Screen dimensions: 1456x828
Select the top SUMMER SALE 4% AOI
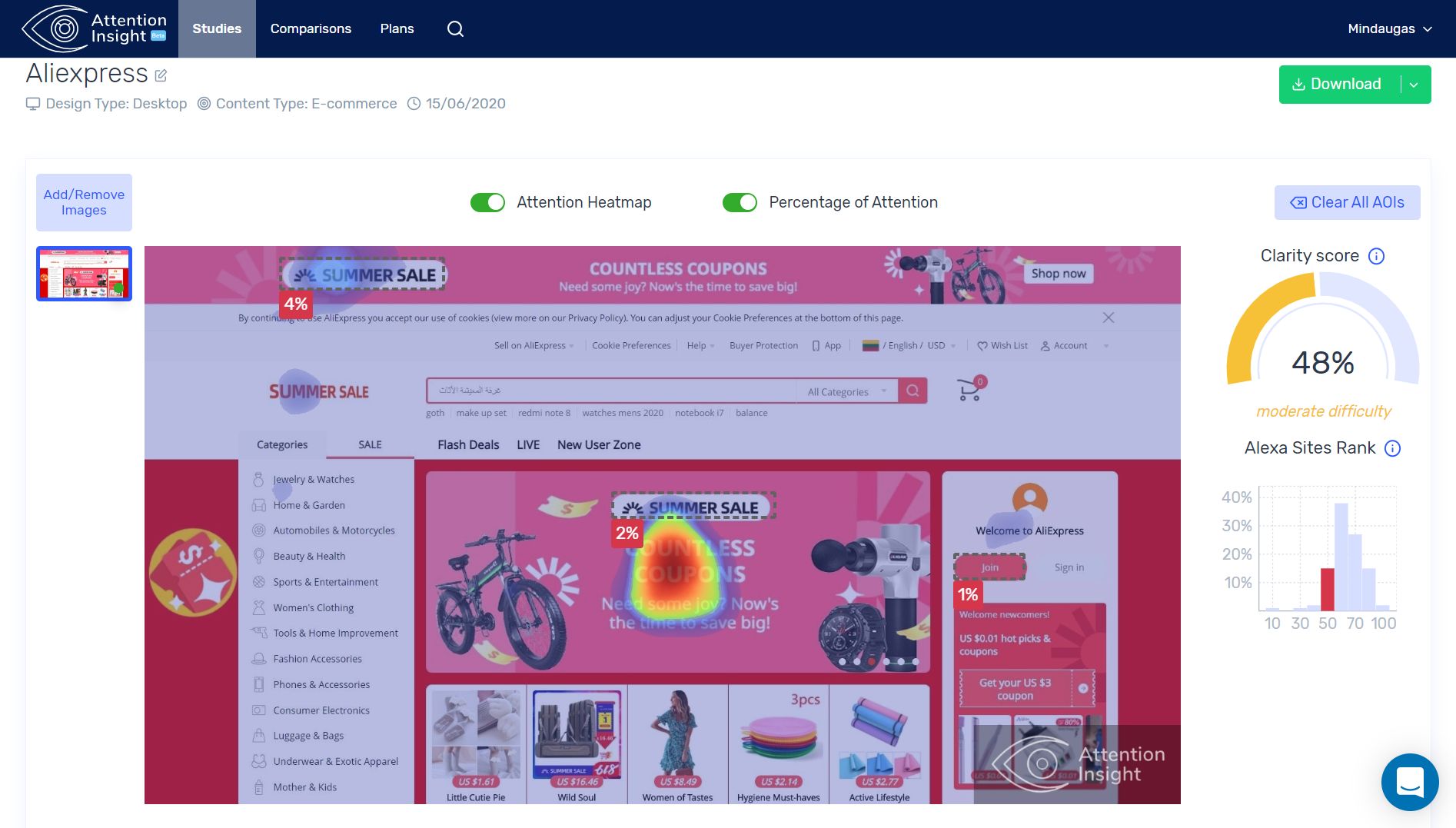(362, 274)
